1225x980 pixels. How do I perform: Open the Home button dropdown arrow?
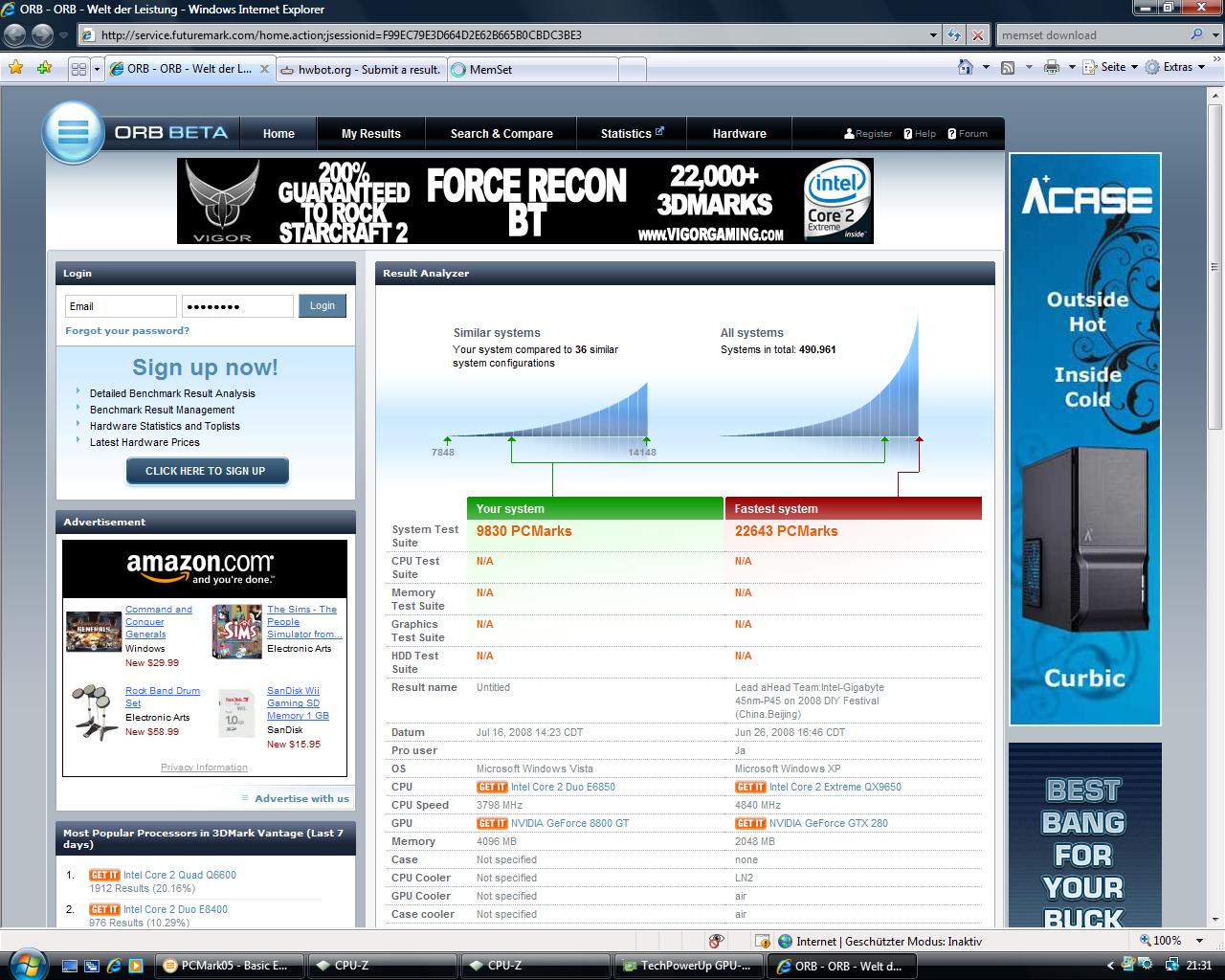[x=986, y=67]
